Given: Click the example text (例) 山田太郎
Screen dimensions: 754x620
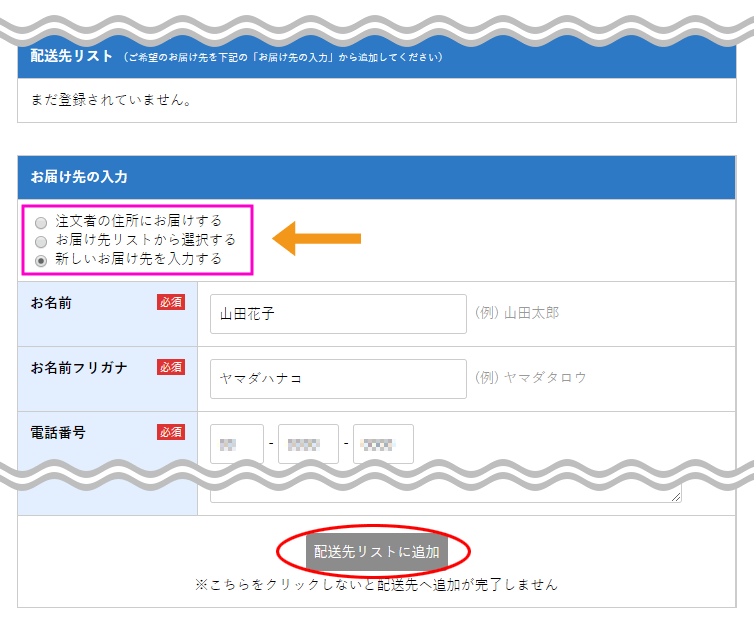Looking at the screenshot, I should [x=516, y=313].
